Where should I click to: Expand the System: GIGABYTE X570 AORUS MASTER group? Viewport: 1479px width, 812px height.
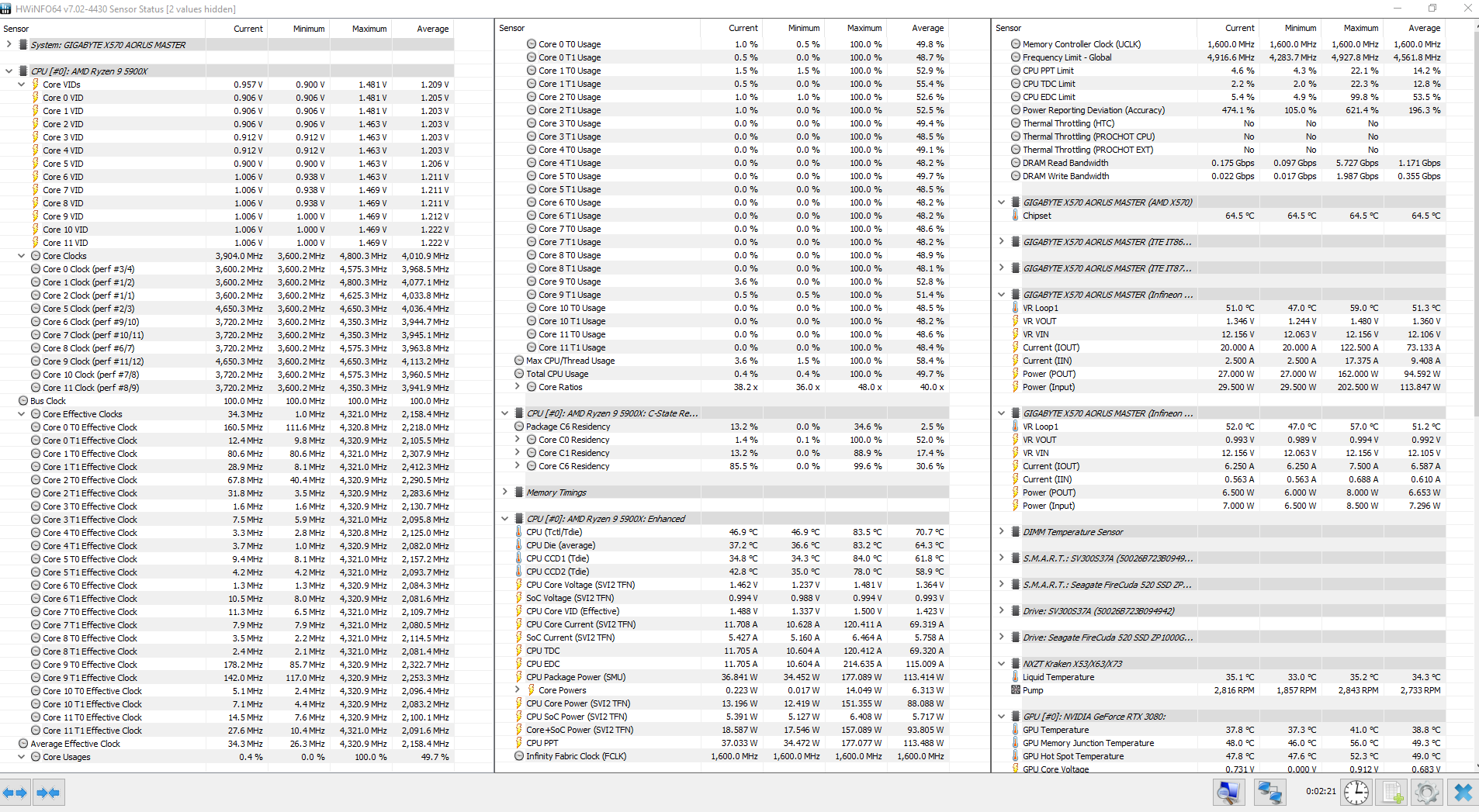(x=9, y=45)
